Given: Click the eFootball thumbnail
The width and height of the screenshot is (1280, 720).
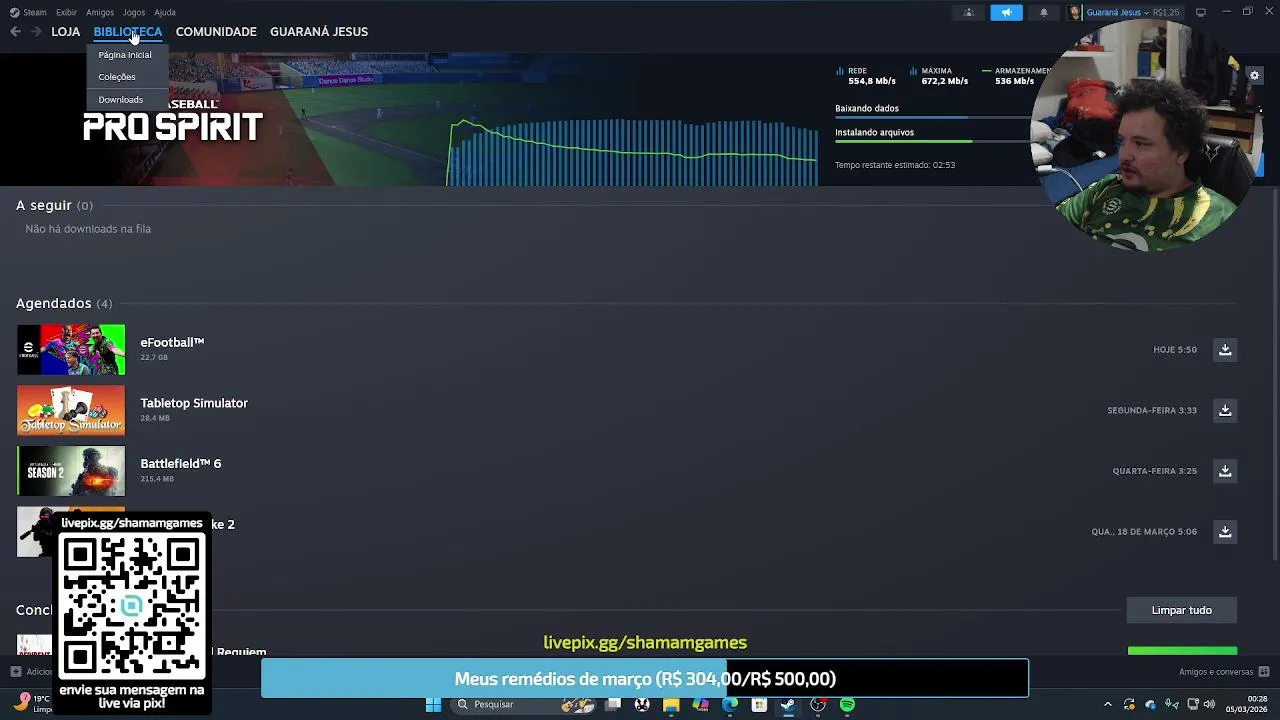Looking at the screenshot, I should point(71,350).
